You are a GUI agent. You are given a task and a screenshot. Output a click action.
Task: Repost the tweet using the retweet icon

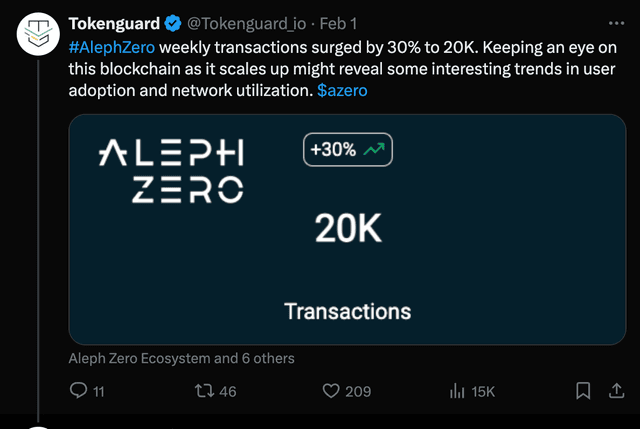pyautogui.click(x=204, y=391)
